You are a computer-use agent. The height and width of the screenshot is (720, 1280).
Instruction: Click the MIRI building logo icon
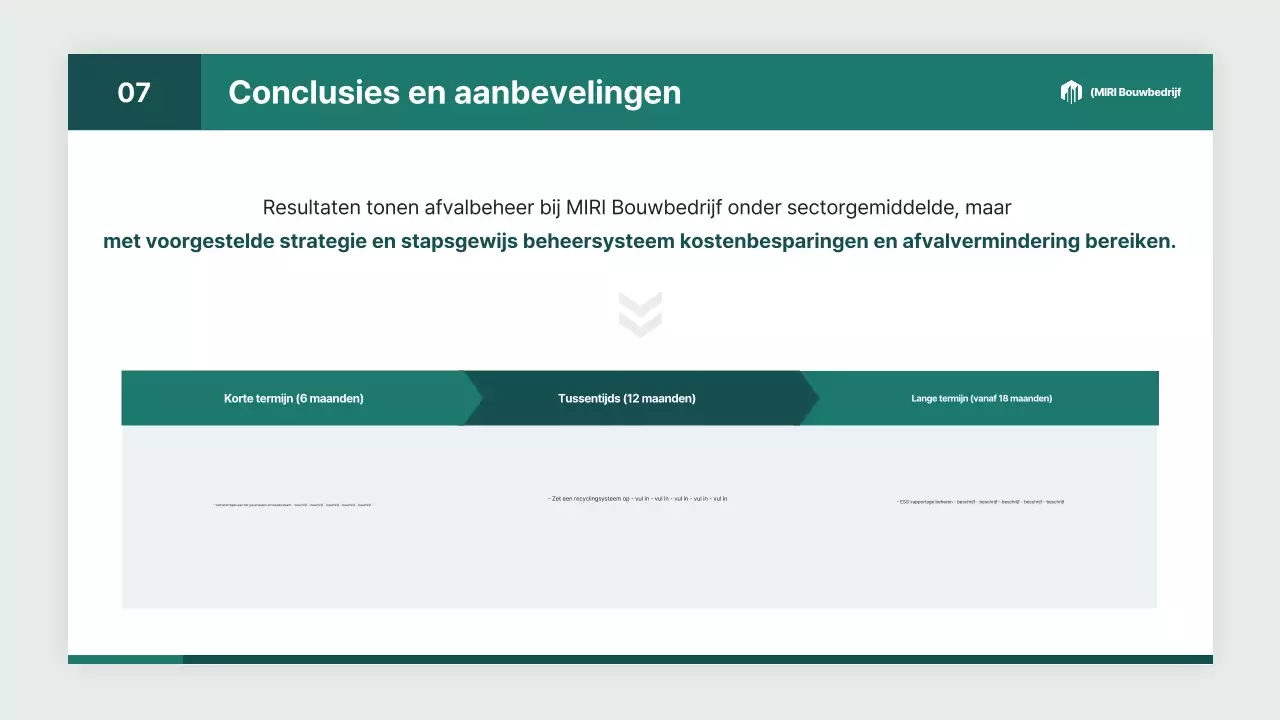[1071, 92]
